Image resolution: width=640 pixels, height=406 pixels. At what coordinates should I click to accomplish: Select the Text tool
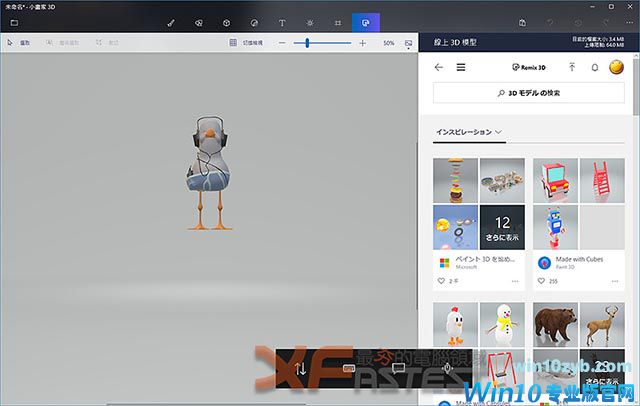(x=282, y=23)
